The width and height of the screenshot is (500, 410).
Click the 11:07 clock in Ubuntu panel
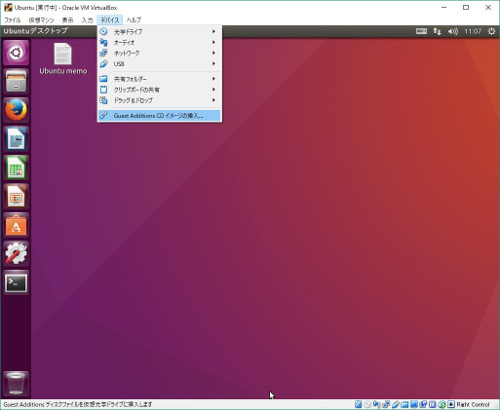(473, 31)
